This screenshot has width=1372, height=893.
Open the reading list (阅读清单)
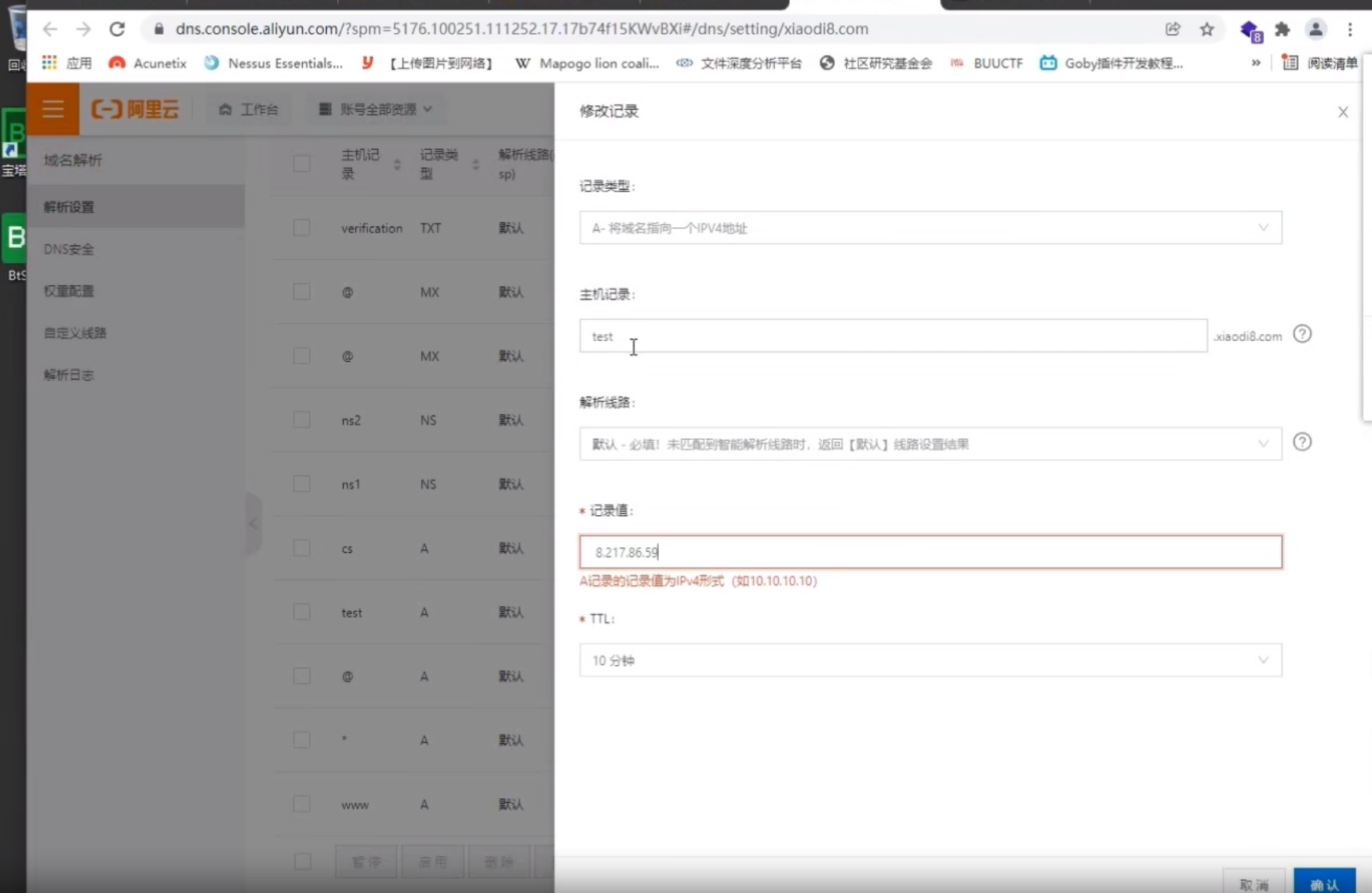tap(1319, 63)
